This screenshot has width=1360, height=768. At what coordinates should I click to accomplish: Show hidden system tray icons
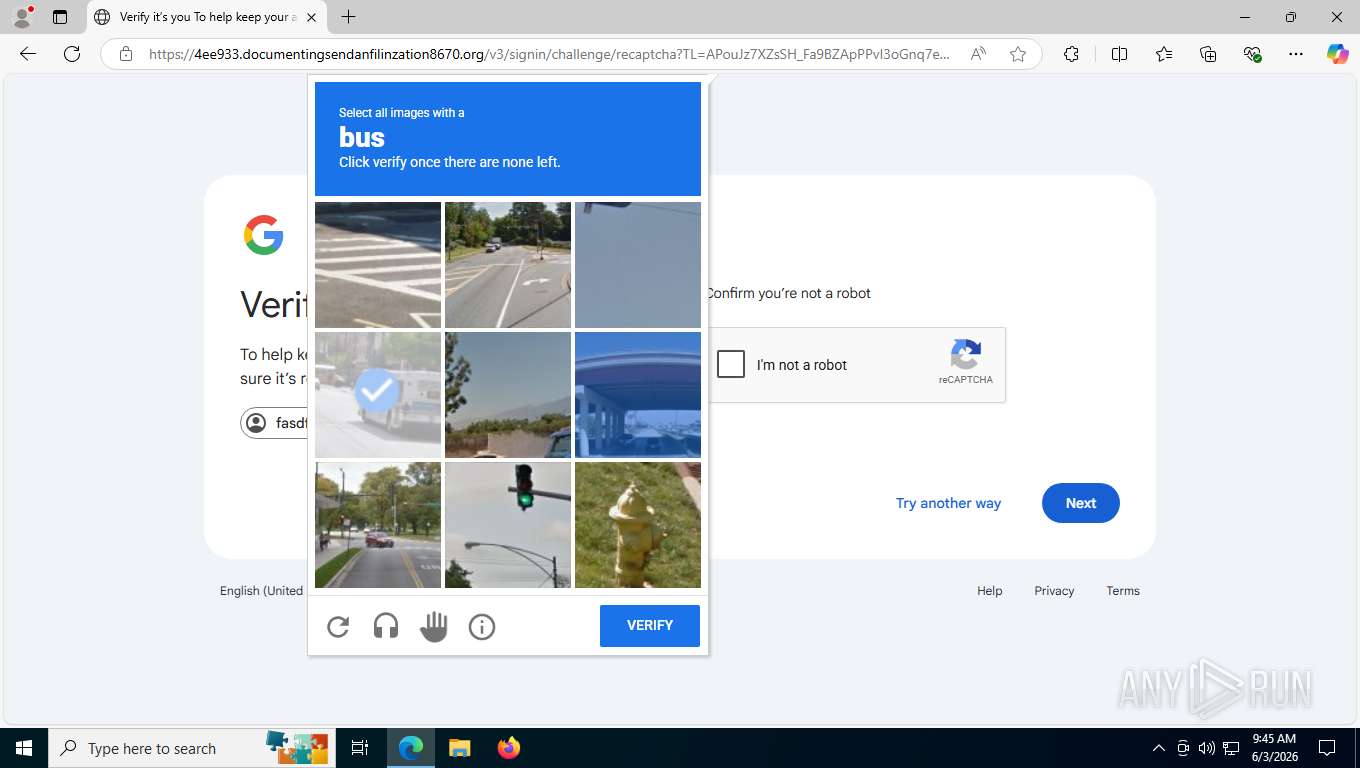point(1159,748)
